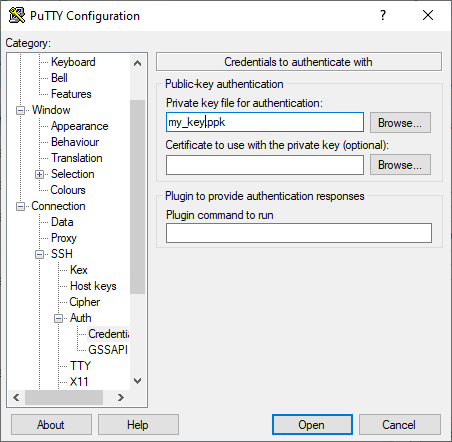This screenshot has width=452, height=442.
Task: Open the Host keys settings
Action: (x=93, y=286)
